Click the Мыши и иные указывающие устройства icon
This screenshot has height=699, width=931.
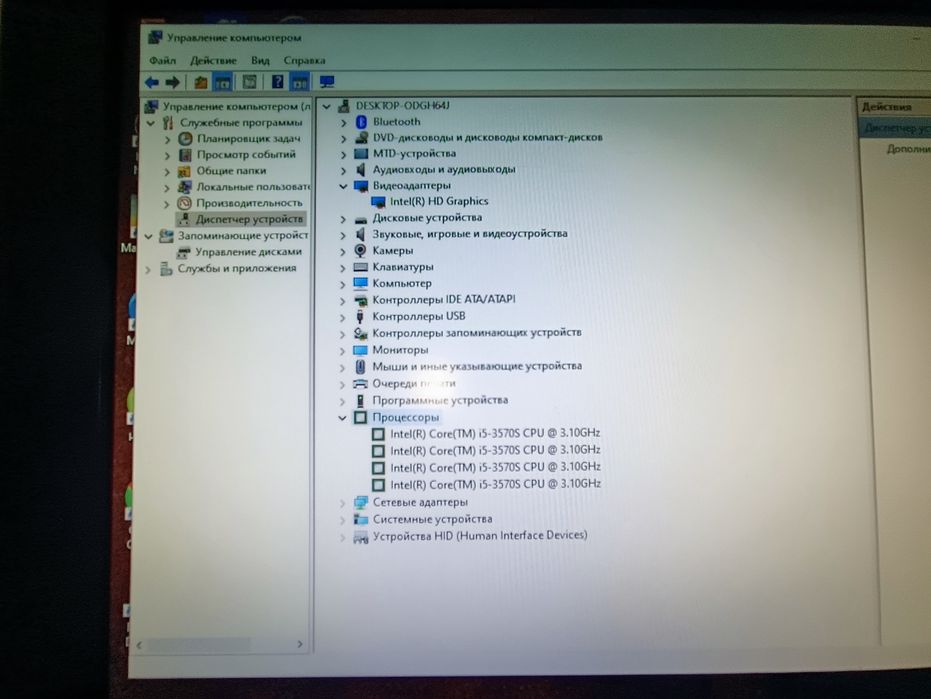360,367
